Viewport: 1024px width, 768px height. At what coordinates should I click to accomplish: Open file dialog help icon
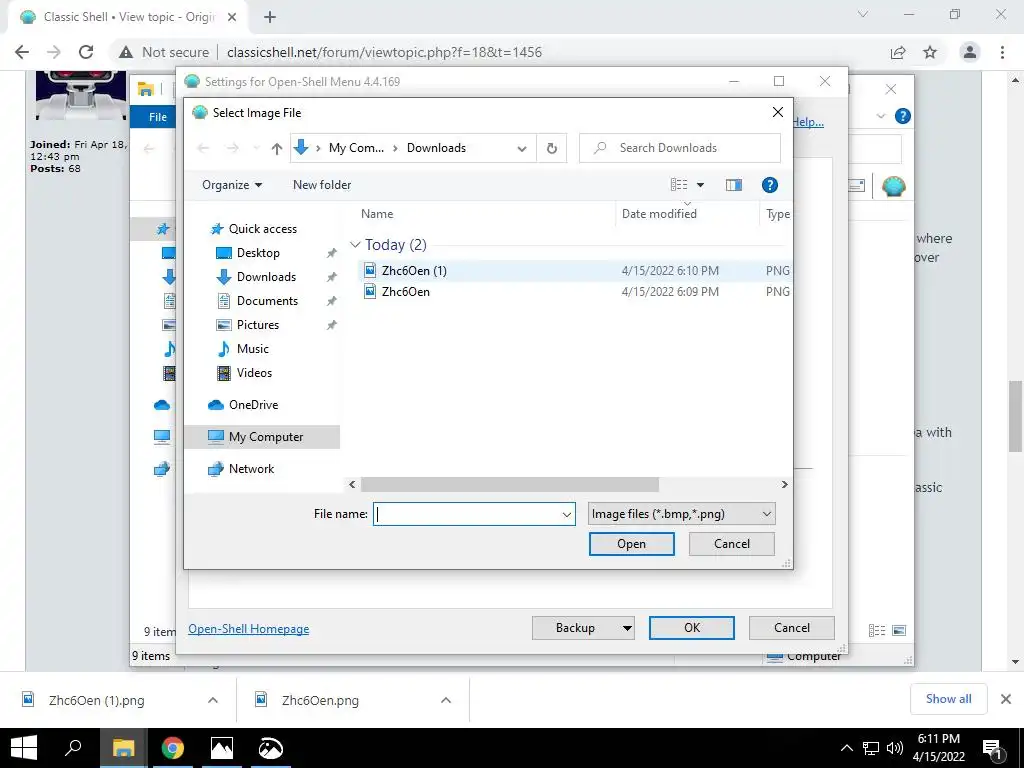tap(770, 185)
